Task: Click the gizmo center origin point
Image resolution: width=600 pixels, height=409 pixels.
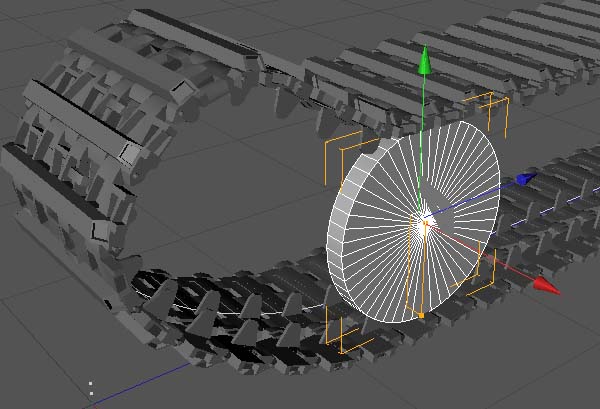Action: point(425,223)
